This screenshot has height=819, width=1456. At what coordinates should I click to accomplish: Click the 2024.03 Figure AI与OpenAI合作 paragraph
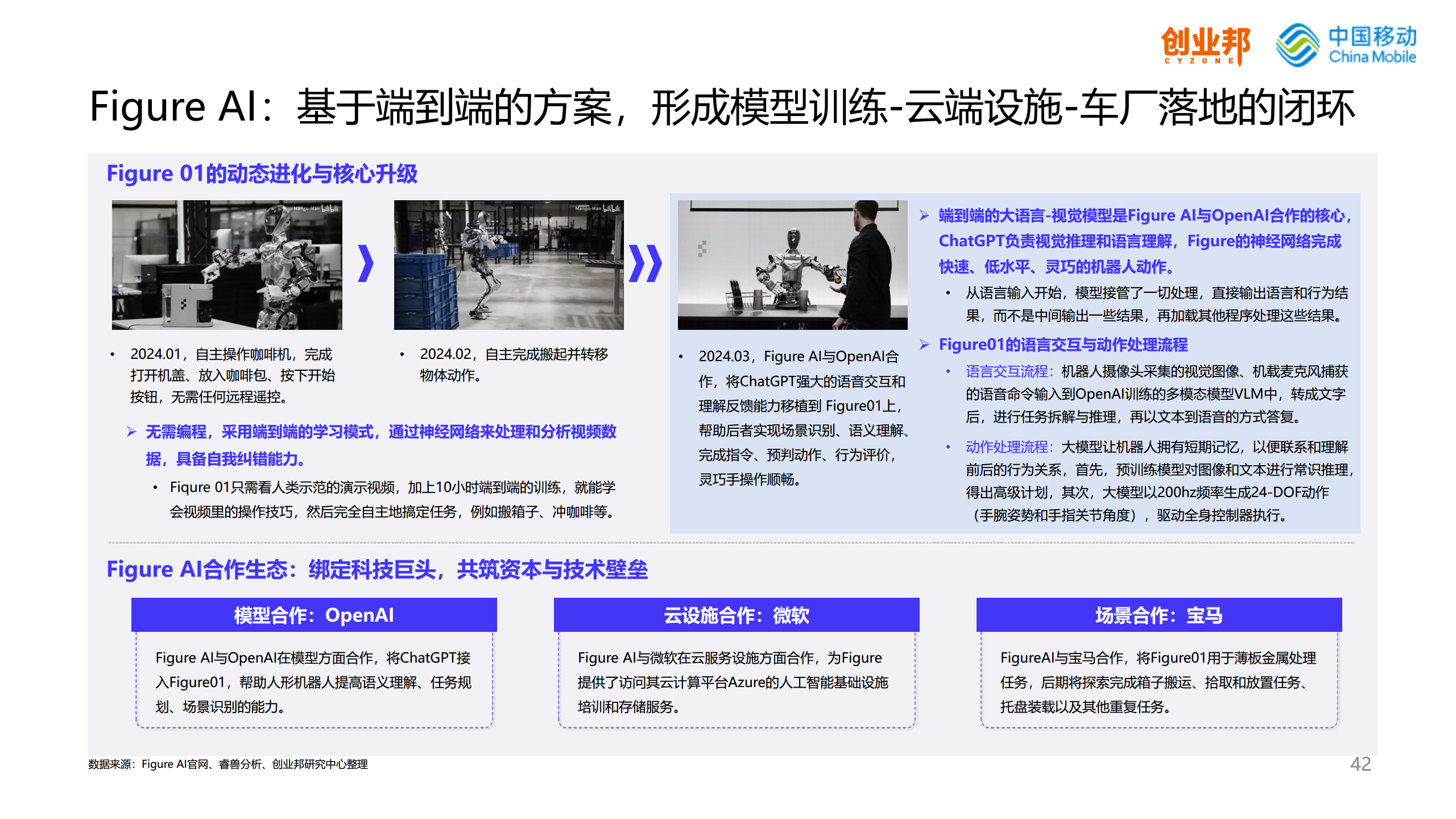pos(803,417)
